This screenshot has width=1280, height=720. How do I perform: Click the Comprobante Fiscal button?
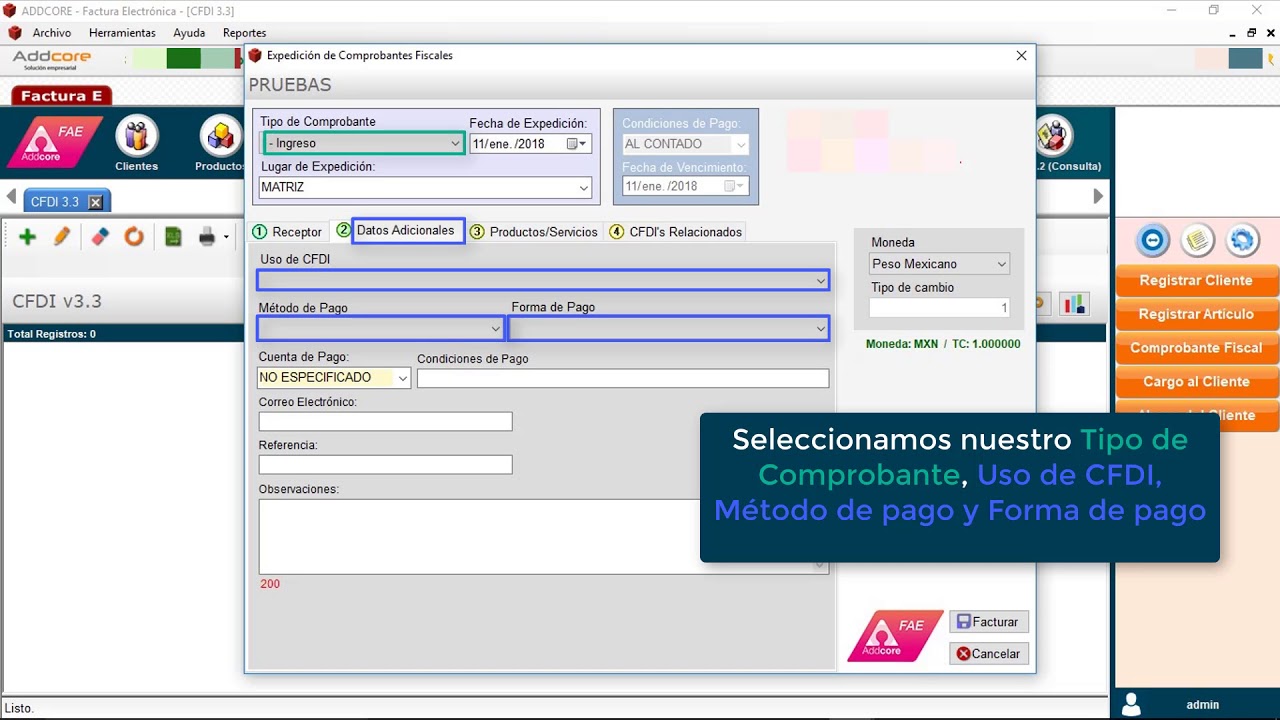[x=1196, y=348]
